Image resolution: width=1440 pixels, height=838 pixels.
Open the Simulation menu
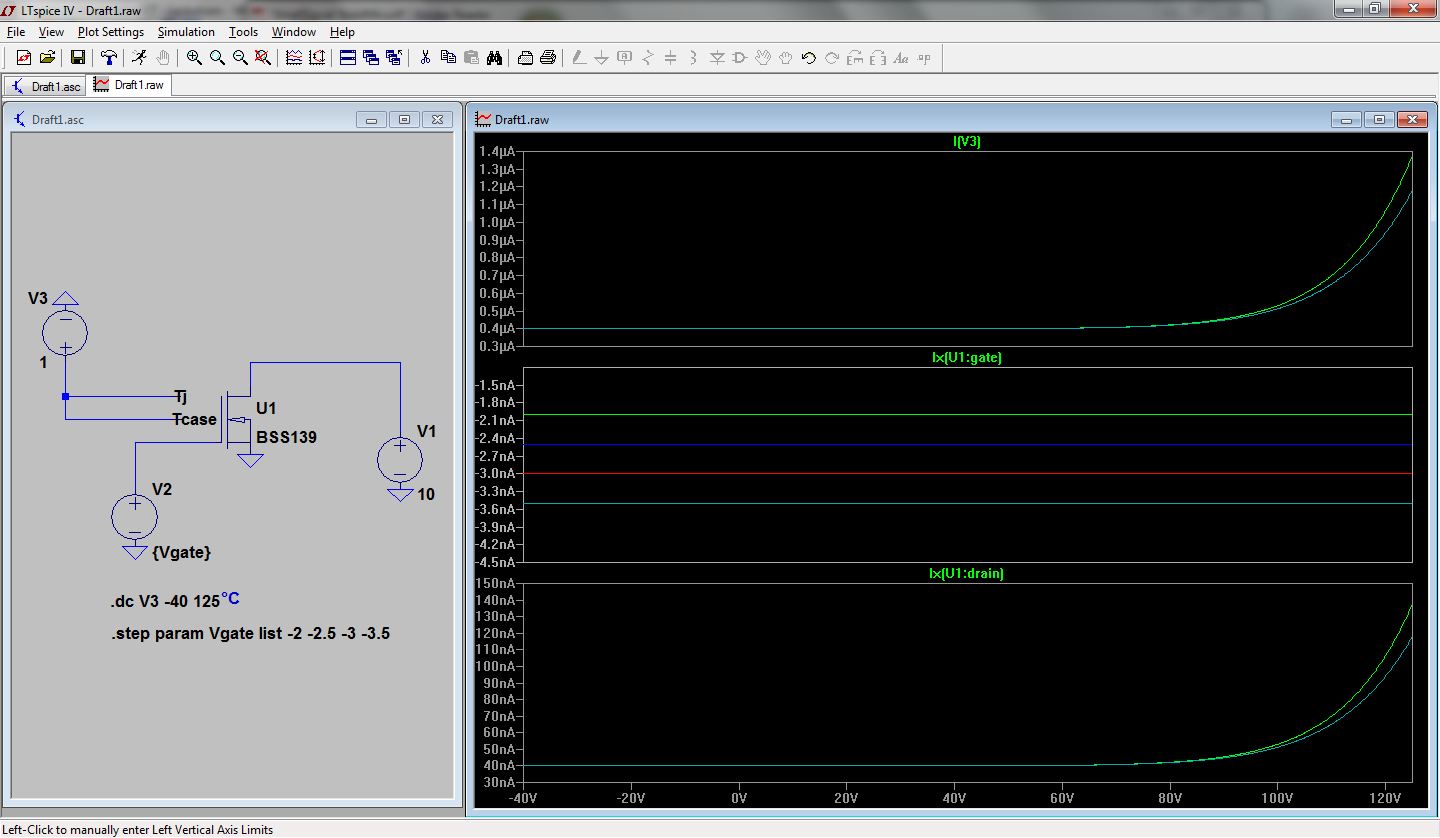[x=186, y=32]
